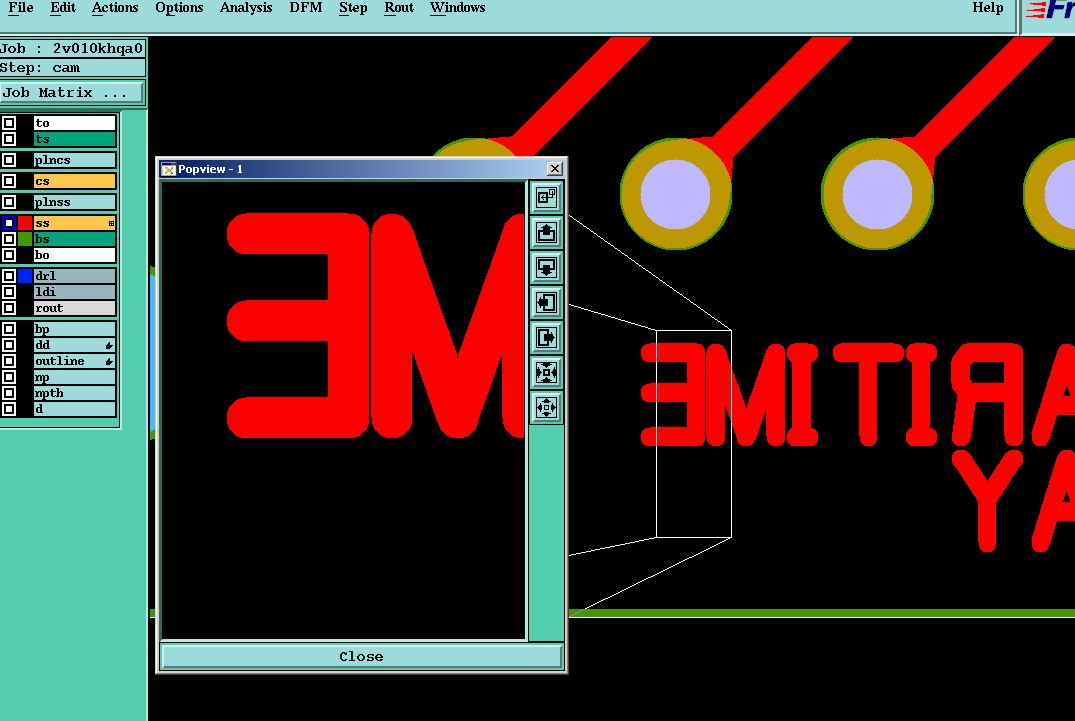Click the Popview zoom-out (arrows outward) icon
The height and width of the screenshot is (721, 1075).
pyautogui.click(x=546, y=407)
